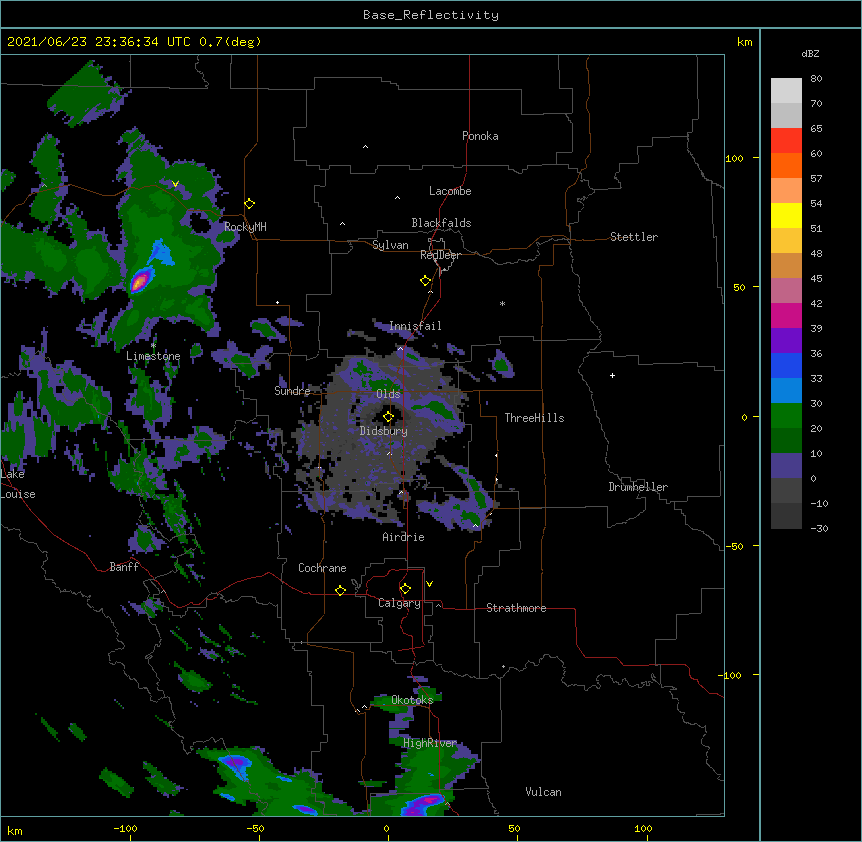Select the dBZ legend heading

click(810, 53)
